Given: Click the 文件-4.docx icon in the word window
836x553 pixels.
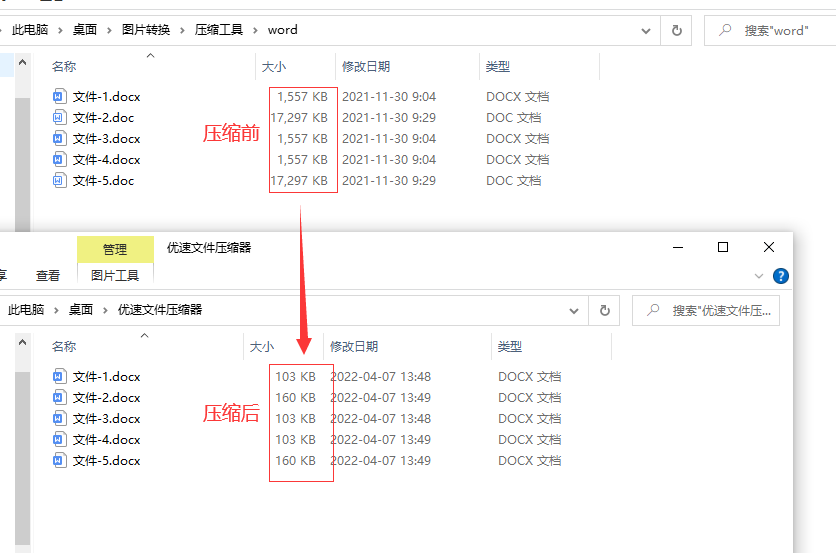Looking at the screenshot, I should [x=59, y=159].
